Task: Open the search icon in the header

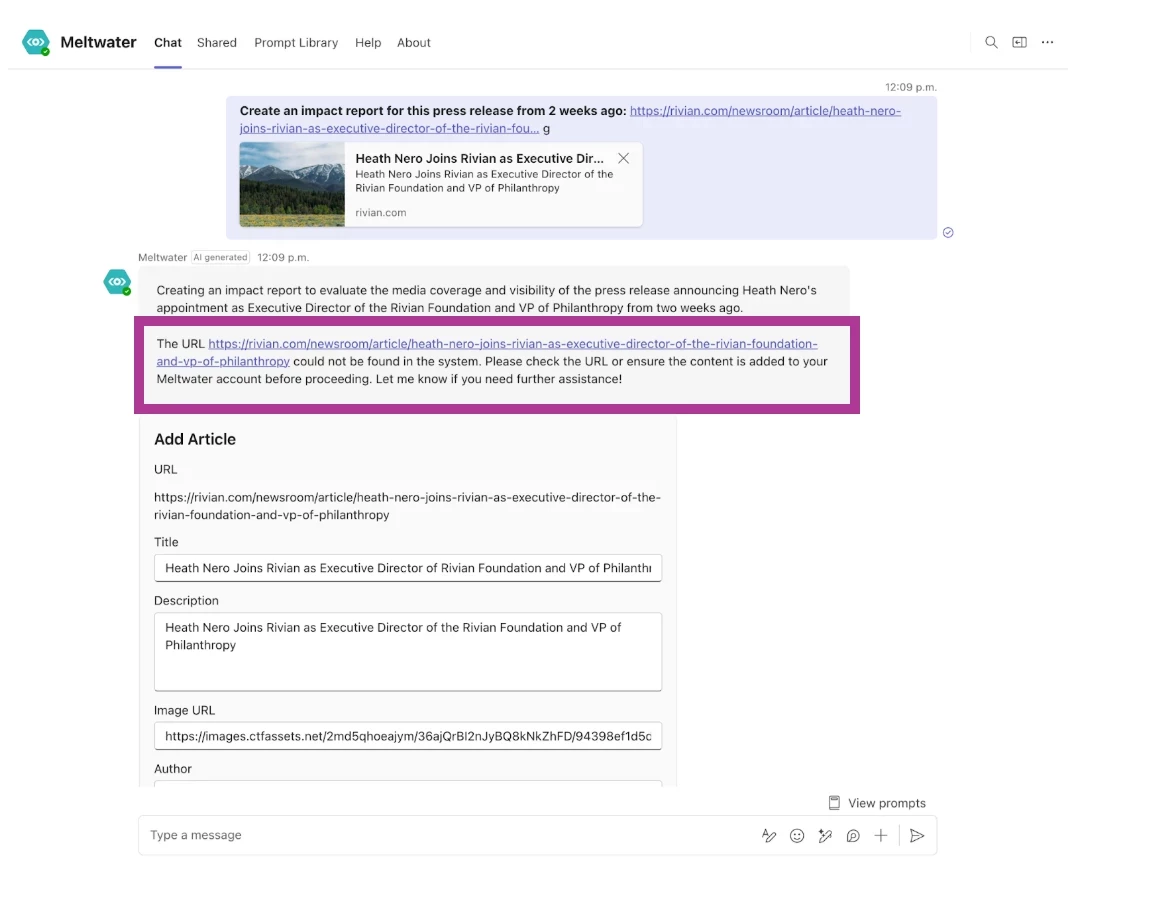Action: (x=991, y=43)
